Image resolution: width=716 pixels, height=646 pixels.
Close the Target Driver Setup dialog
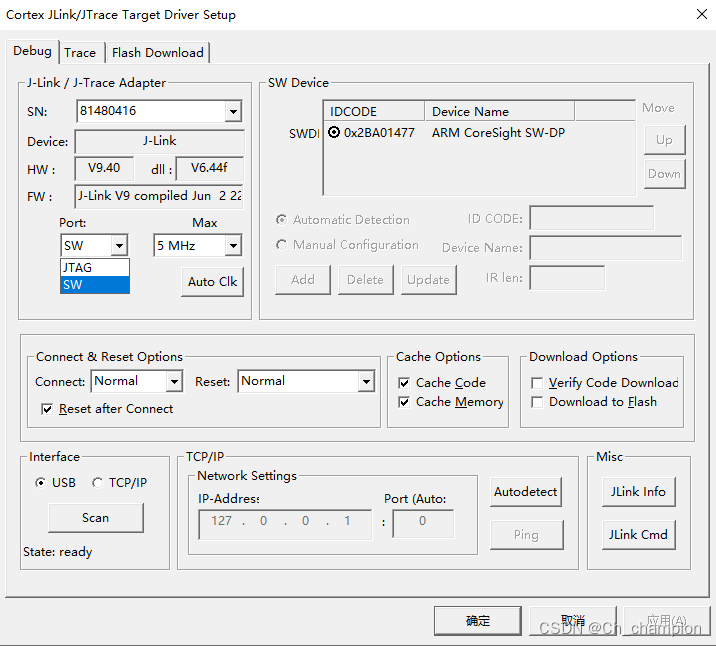click(x=702, y=14)
